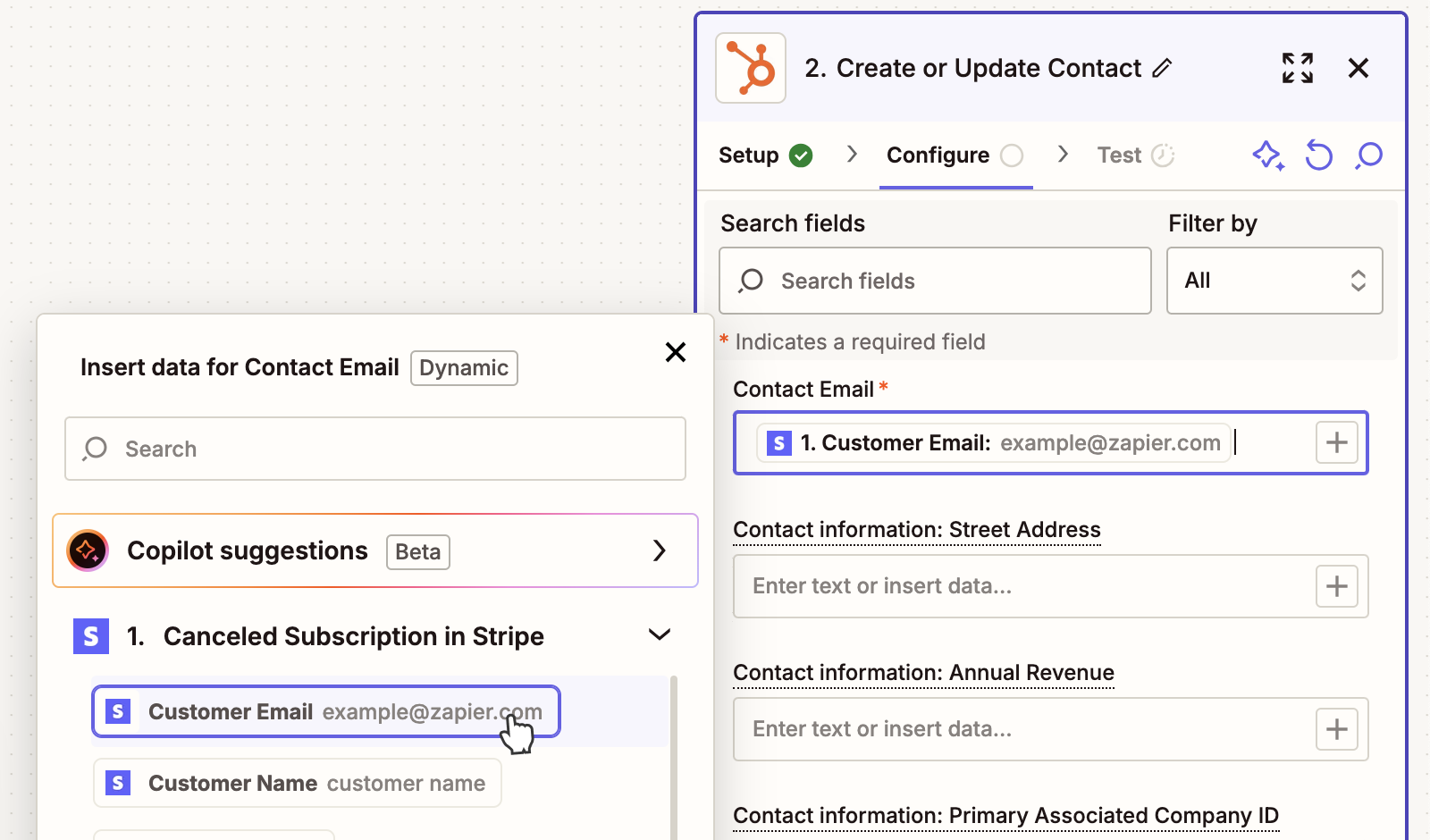Click the 'Contact Email' field label
This screenshot has width=1430, height=840.
tap(803, 390)
